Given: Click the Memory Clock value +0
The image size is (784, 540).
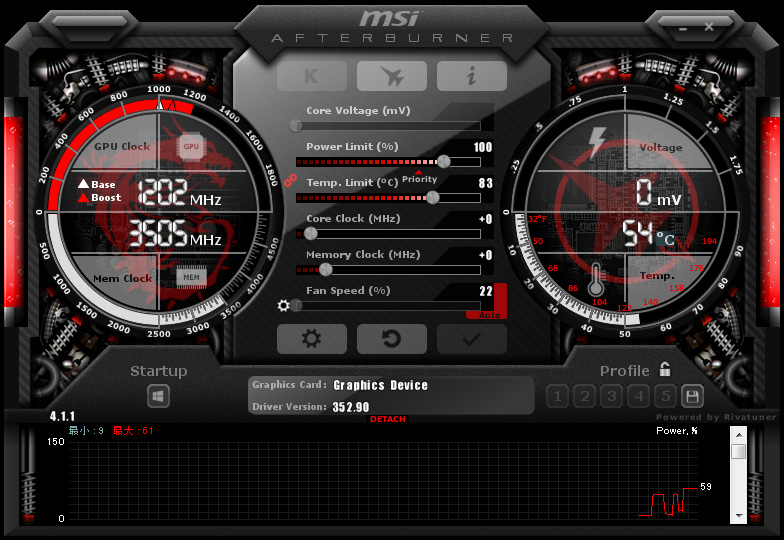Looking at the screenshot, I should pos(486,255).
